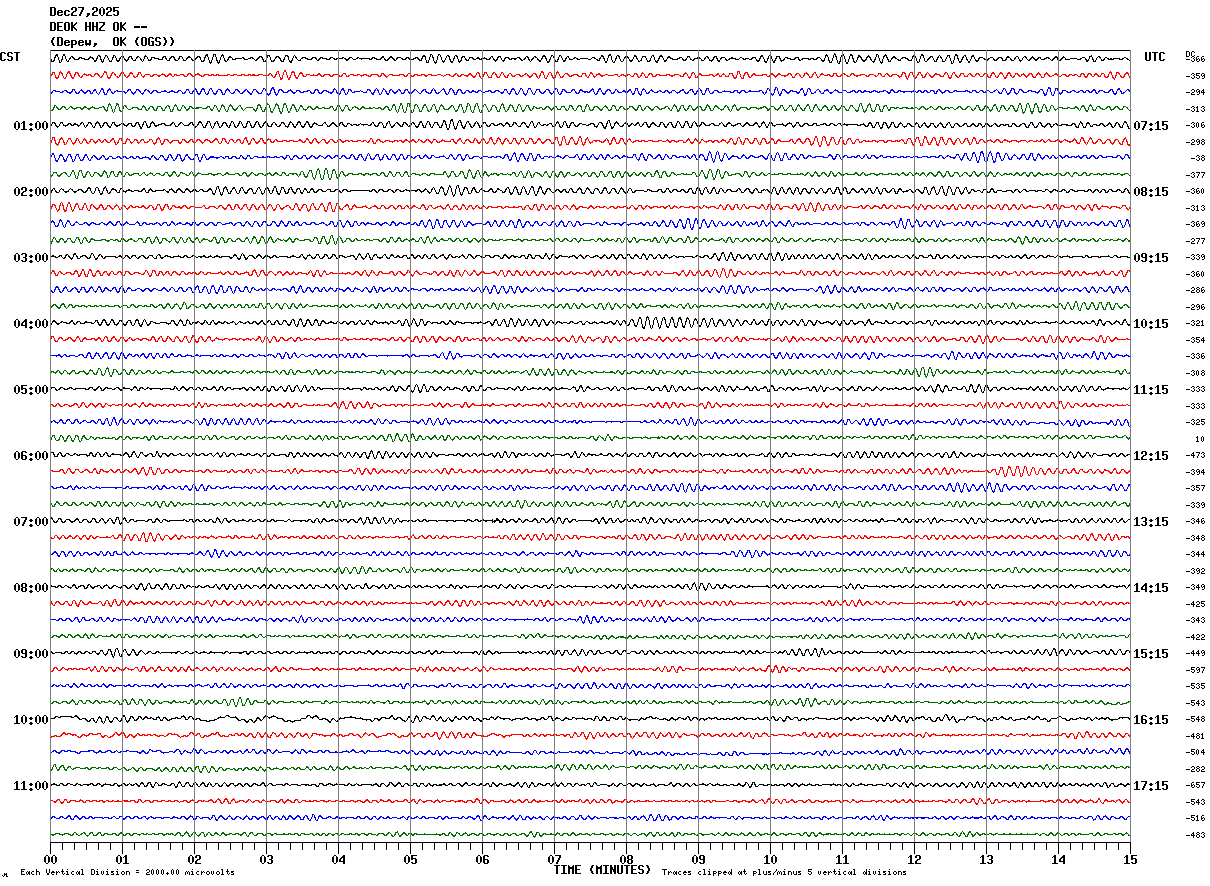Click the DC offset value '-597'
The width and height of the screenshot is (1210, 886).
[1195, 670]
